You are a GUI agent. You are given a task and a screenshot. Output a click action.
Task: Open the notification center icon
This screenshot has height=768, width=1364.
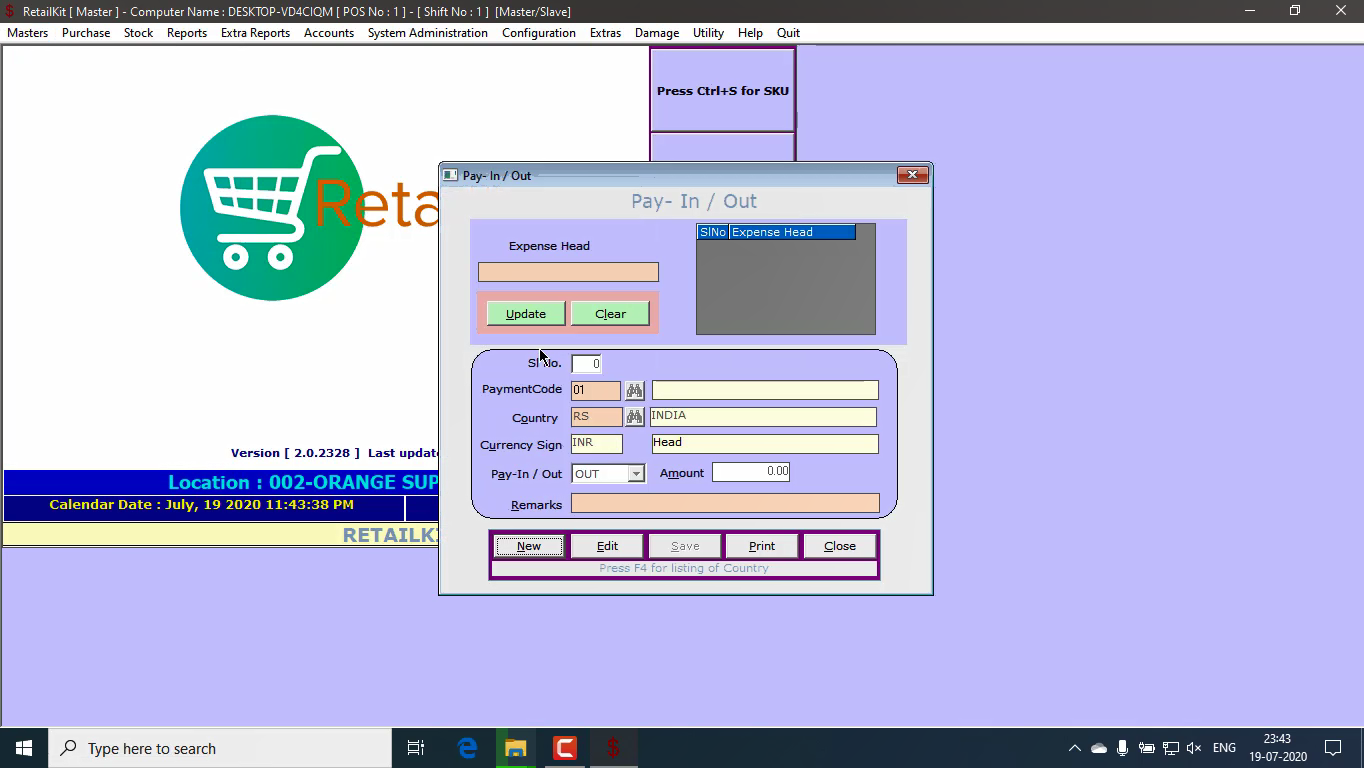point(1333,748)
